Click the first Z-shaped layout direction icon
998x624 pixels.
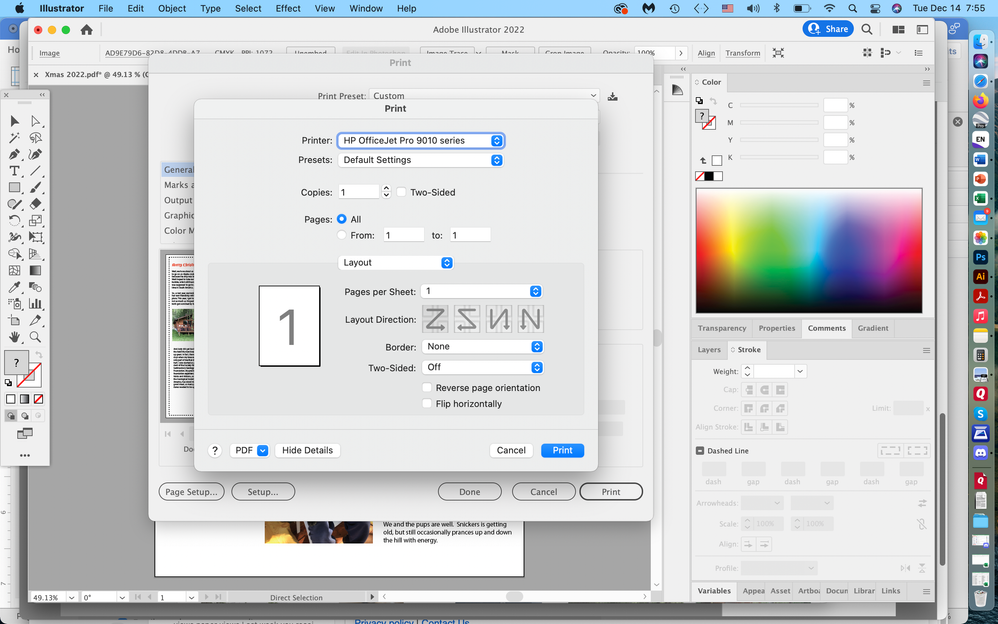(x=435, y=319)
